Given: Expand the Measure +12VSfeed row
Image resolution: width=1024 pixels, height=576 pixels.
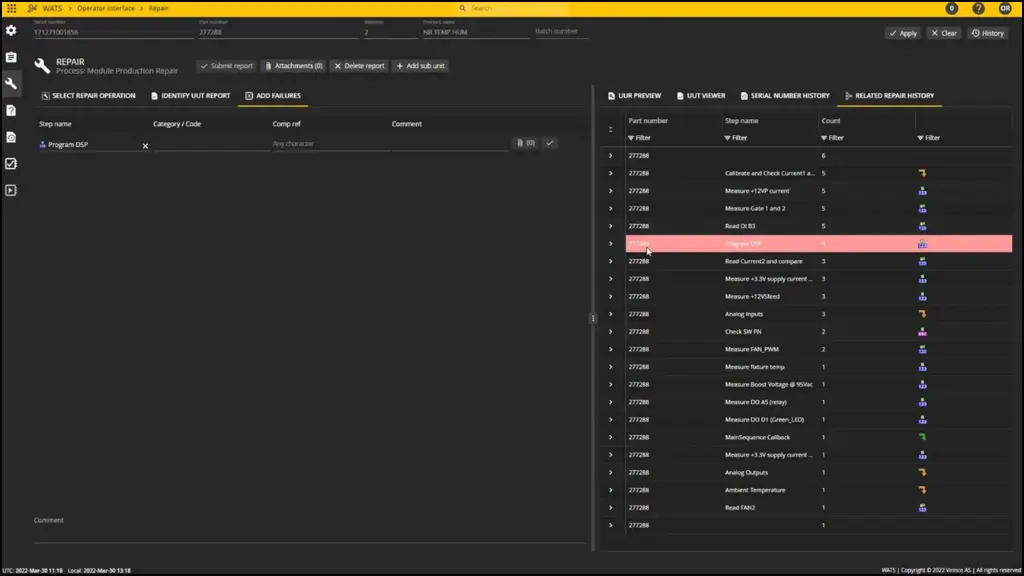Looking at the screenshot, I should click(x=611, y=296).
